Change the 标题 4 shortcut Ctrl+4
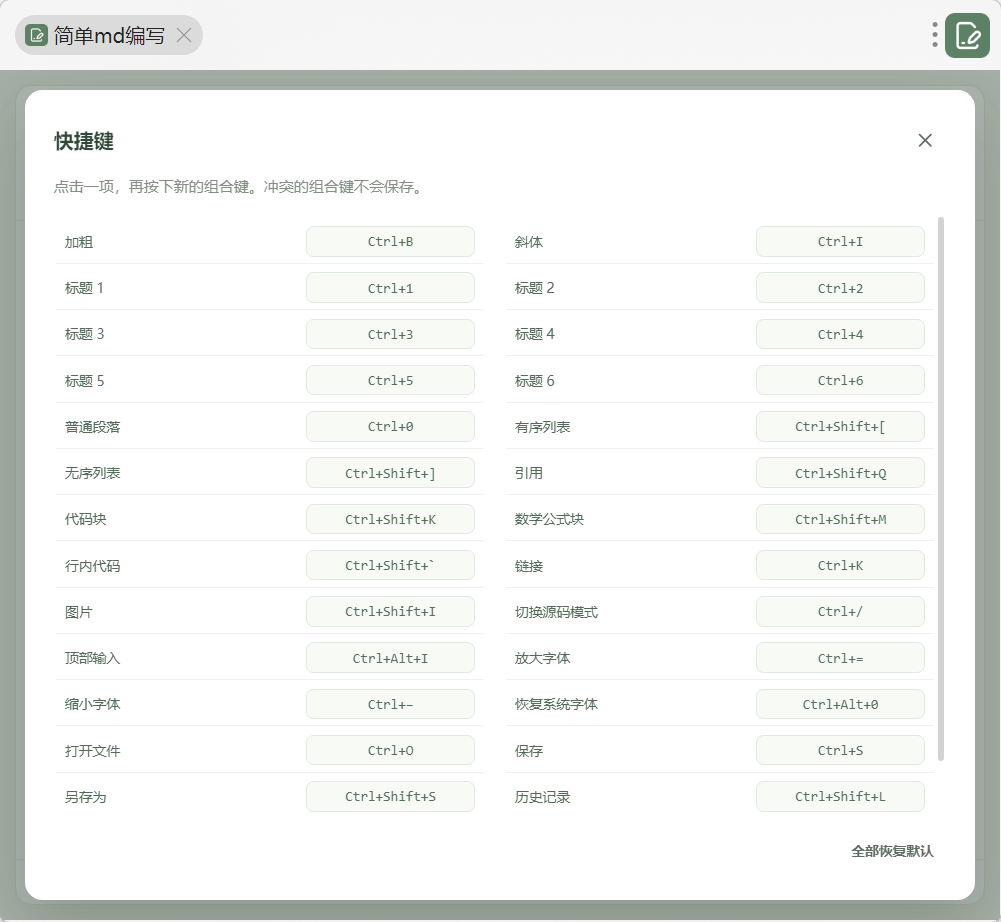 [x=840, y=334]
